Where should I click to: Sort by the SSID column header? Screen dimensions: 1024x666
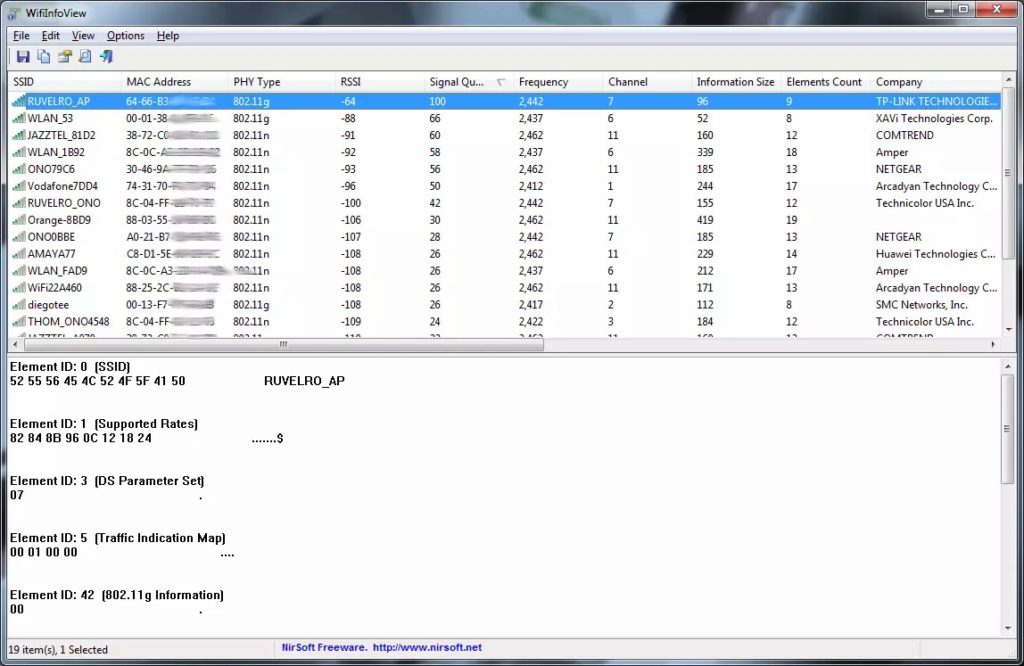click(65, 82)
